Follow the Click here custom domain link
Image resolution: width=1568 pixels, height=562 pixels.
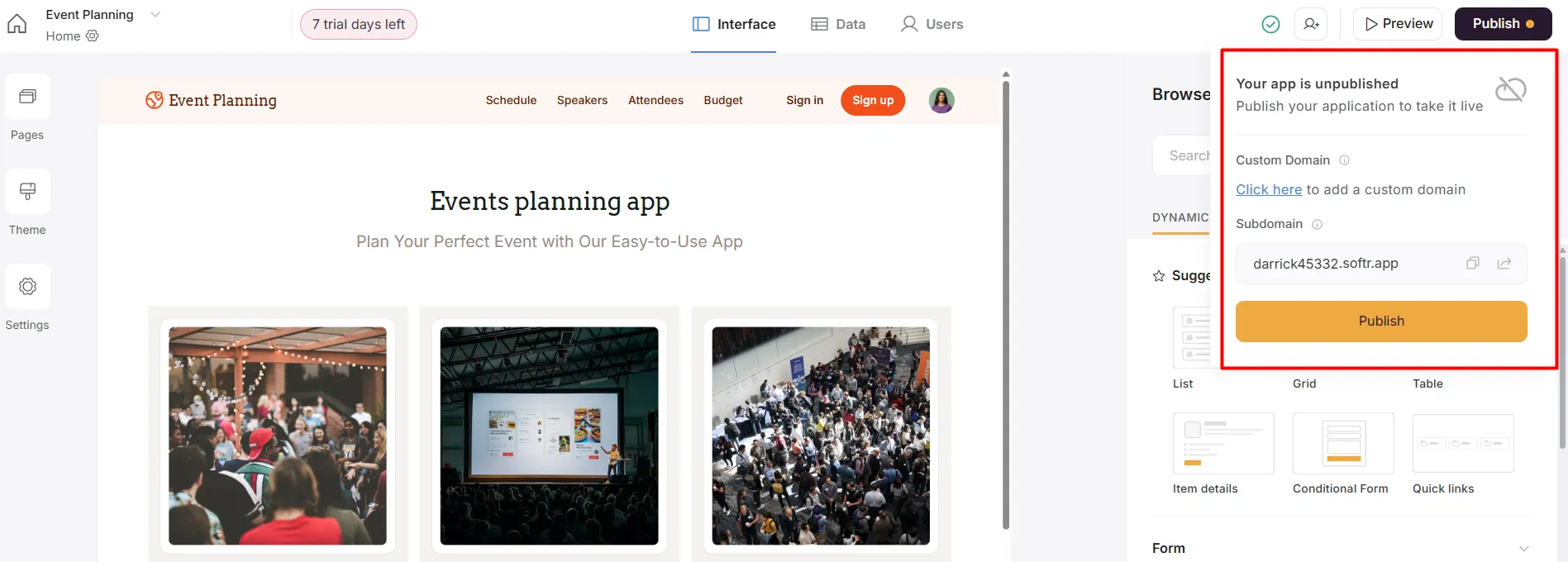click(1268, 190)
